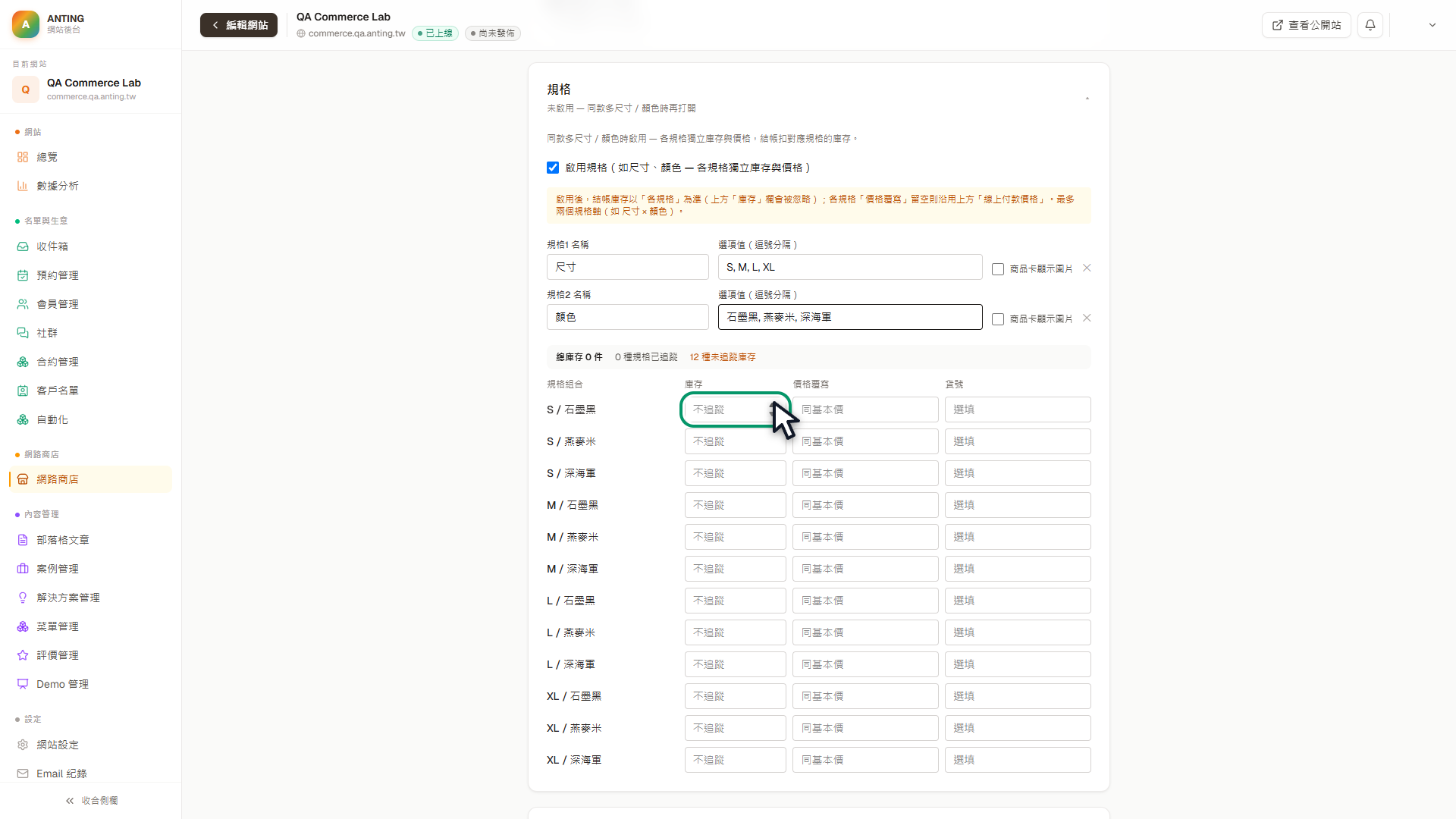Click the 收件箱 tray icon
The width and height of the screenshot is (1456, 819).
point(23,246)
